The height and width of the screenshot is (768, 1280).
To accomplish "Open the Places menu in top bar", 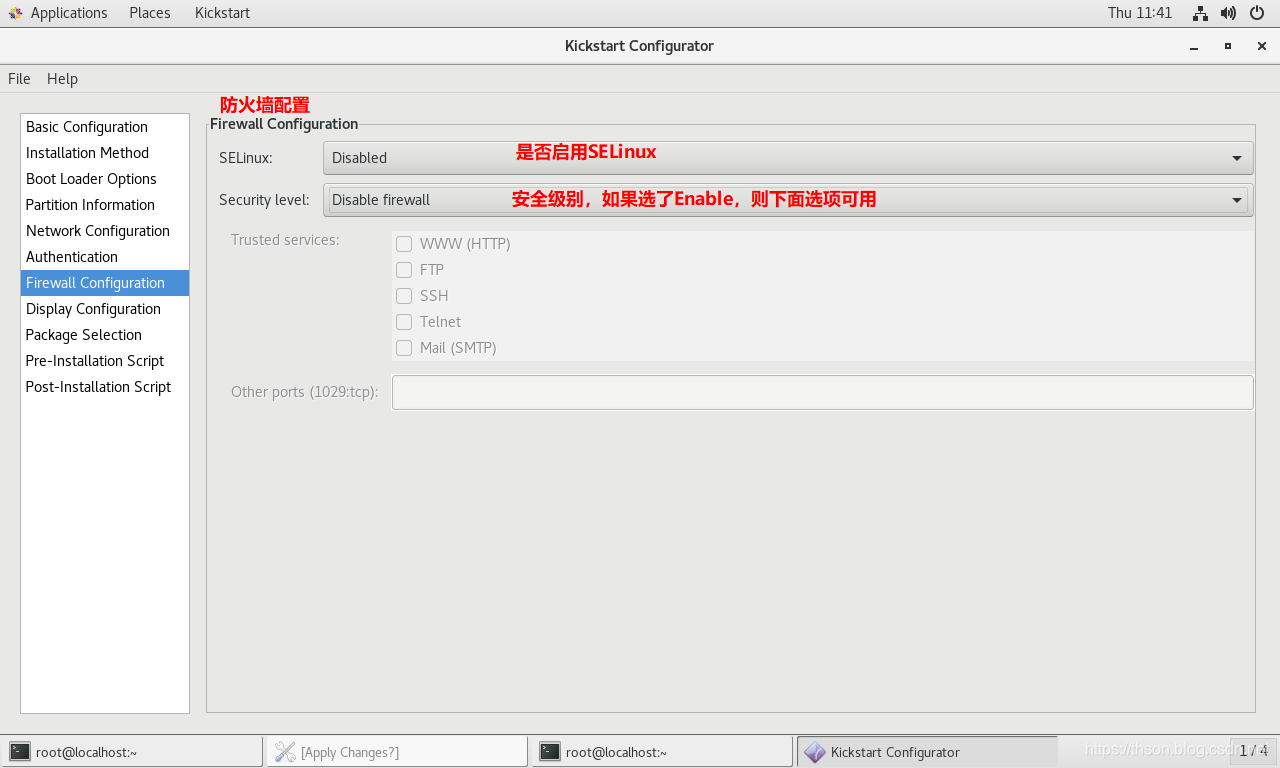I will 149,13.
